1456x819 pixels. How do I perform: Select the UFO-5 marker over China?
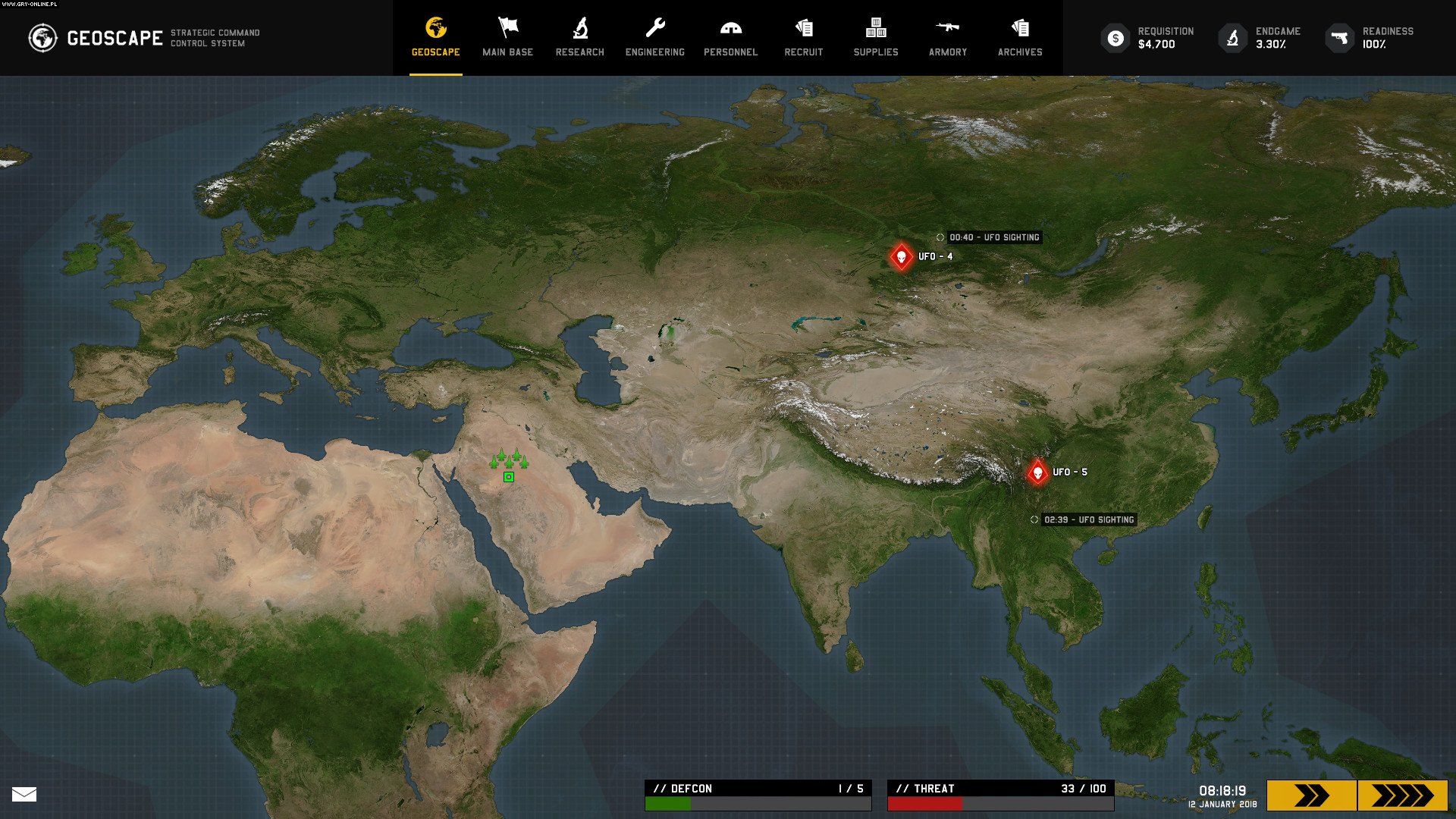coord(1038,470)
